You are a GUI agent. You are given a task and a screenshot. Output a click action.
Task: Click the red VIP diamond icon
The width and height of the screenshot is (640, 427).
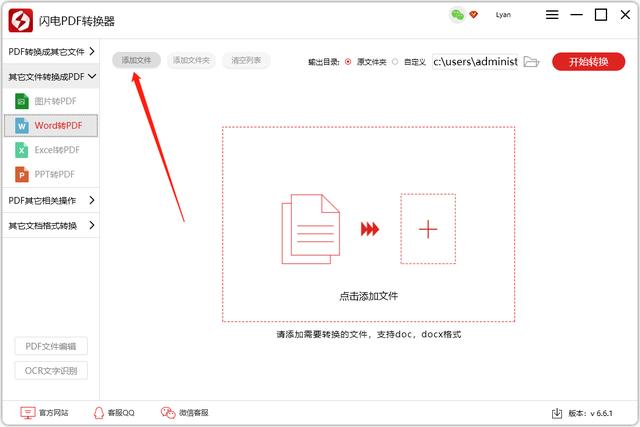473,15
